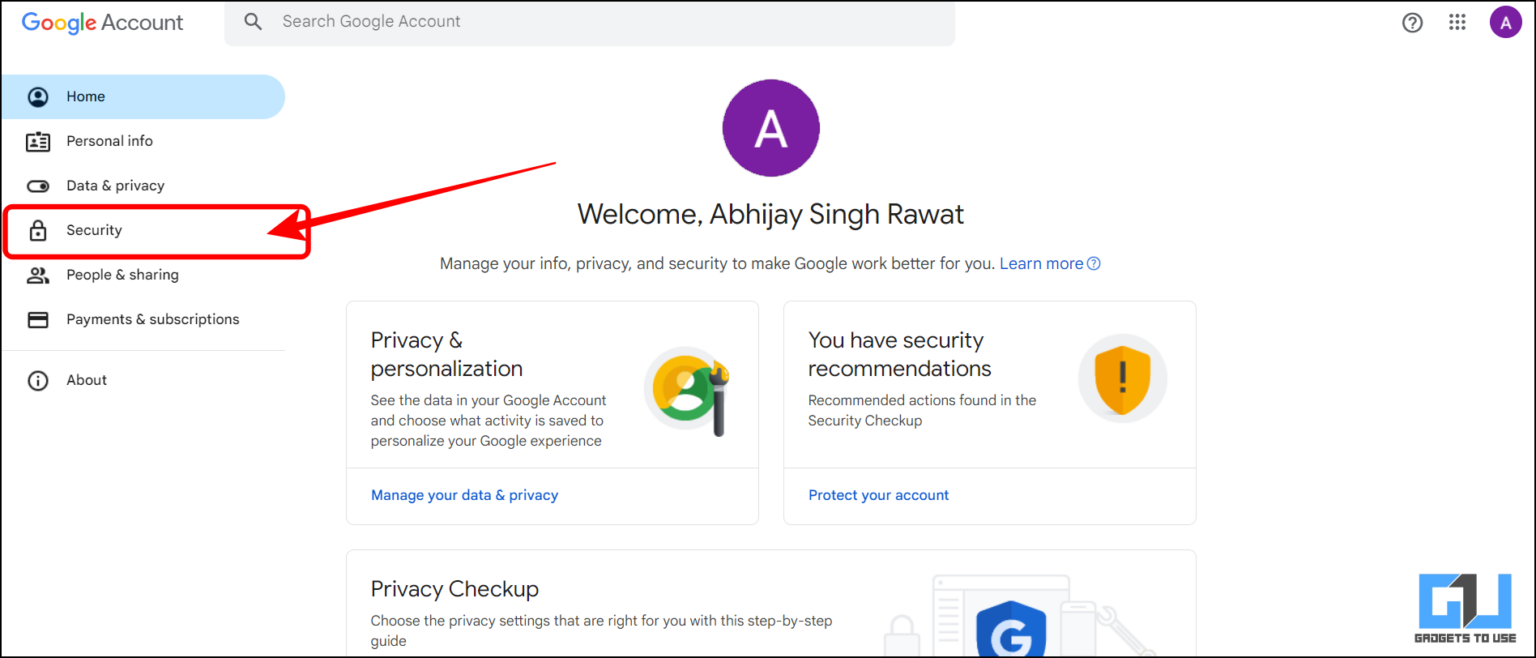Open the profile avatar menu

(x=1506, y=21)
